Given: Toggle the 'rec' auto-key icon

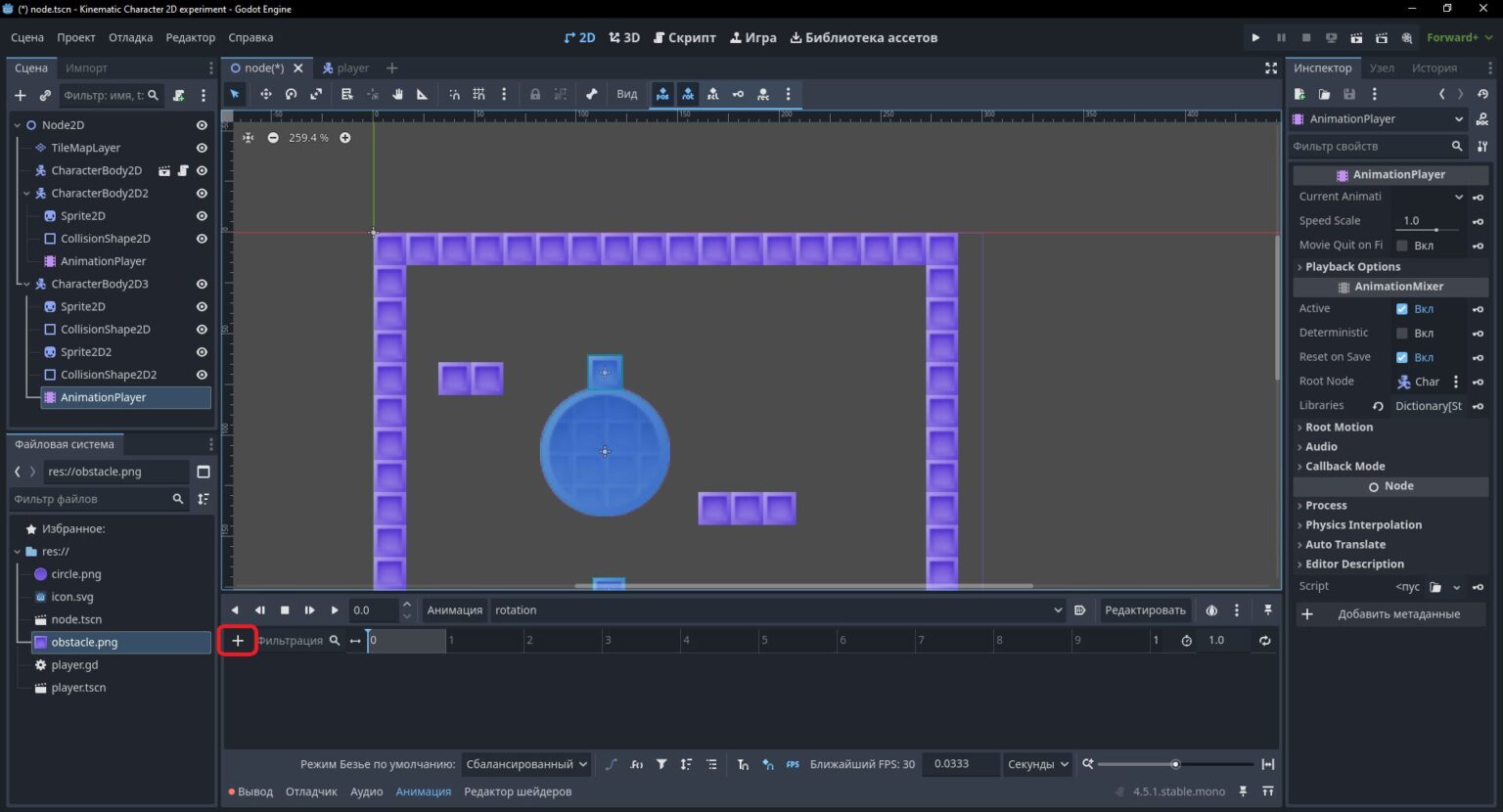Looking at the screenshot, I should point(763,94).
